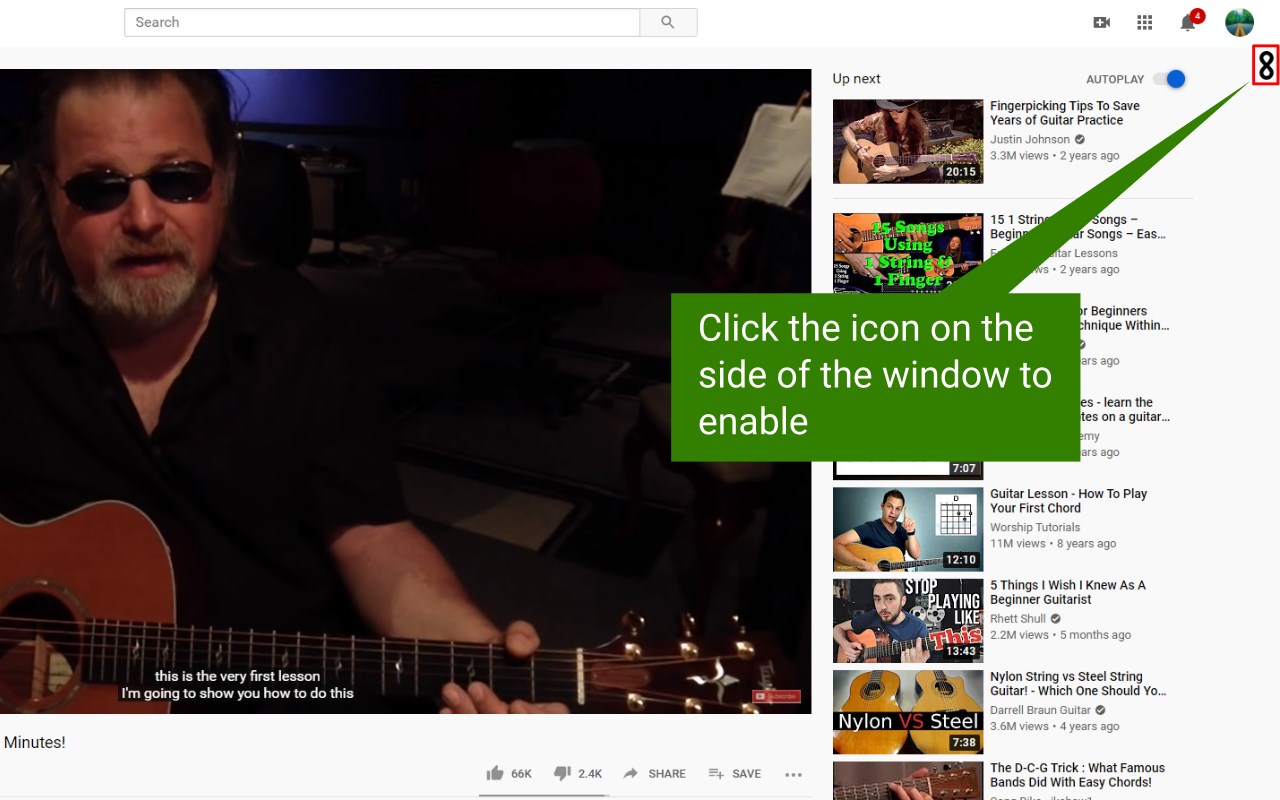1280x800 pixels.
Task: Open 5 Things I Wish thumbnail
Action: tap(908, 620)
